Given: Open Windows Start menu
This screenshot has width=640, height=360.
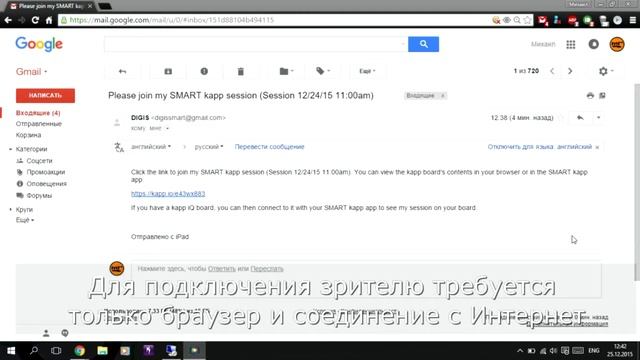Looking at the screenshot, I should [x=11, y=351].
